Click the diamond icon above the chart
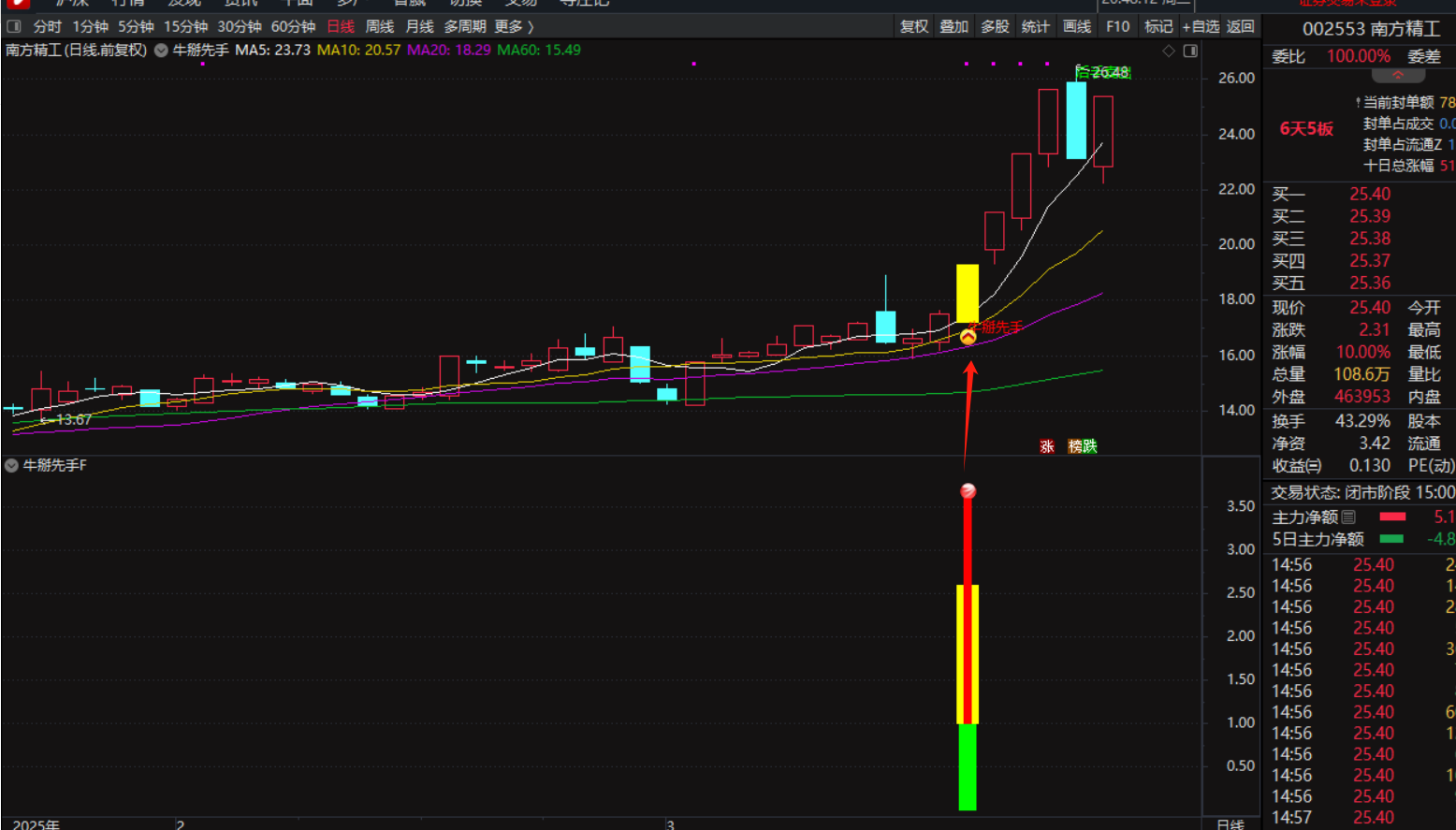The height and width of the screenshot is (830, 1456). [x=1168, y=51]
